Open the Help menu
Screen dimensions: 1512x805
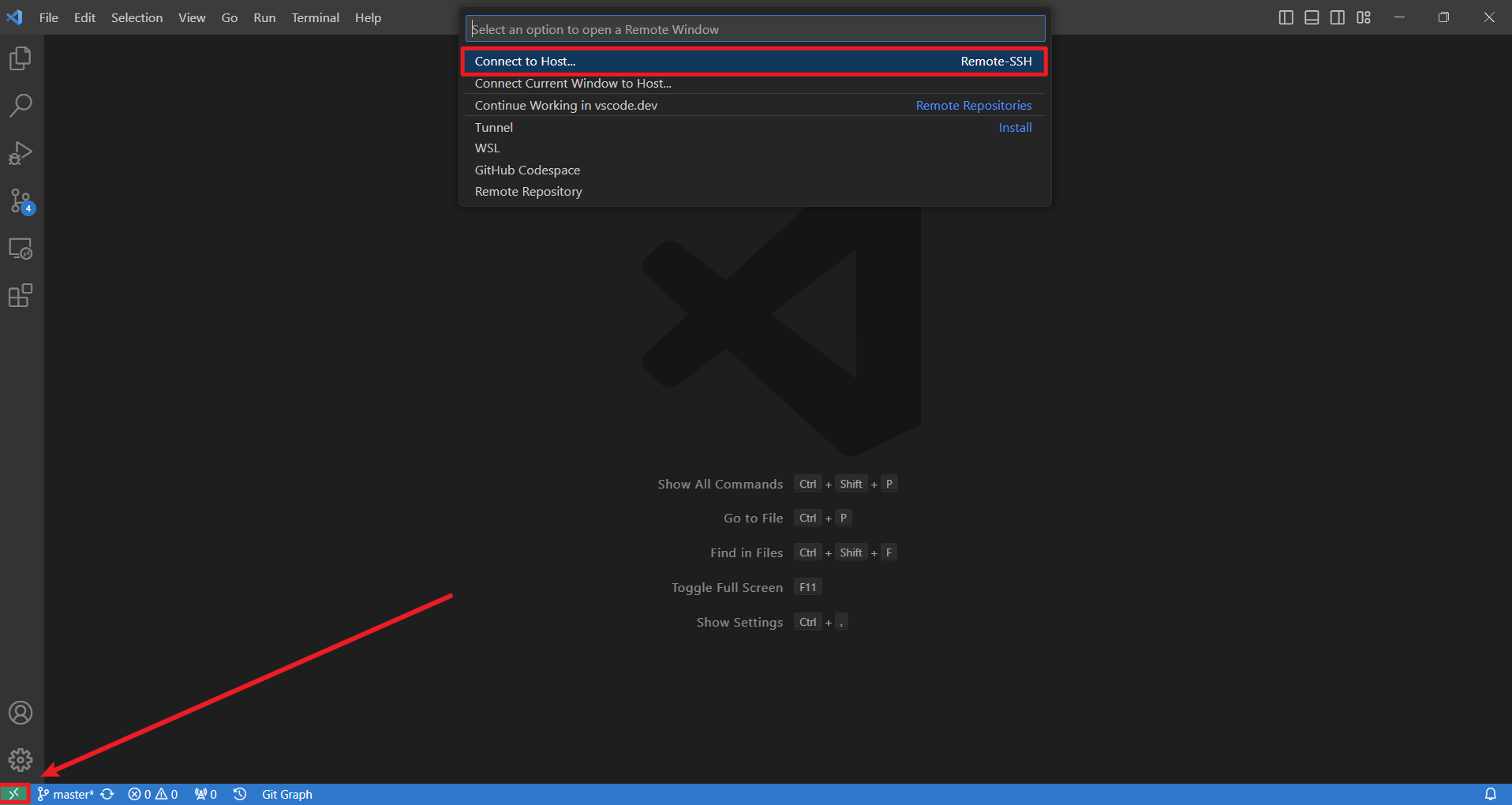point(368,17)
